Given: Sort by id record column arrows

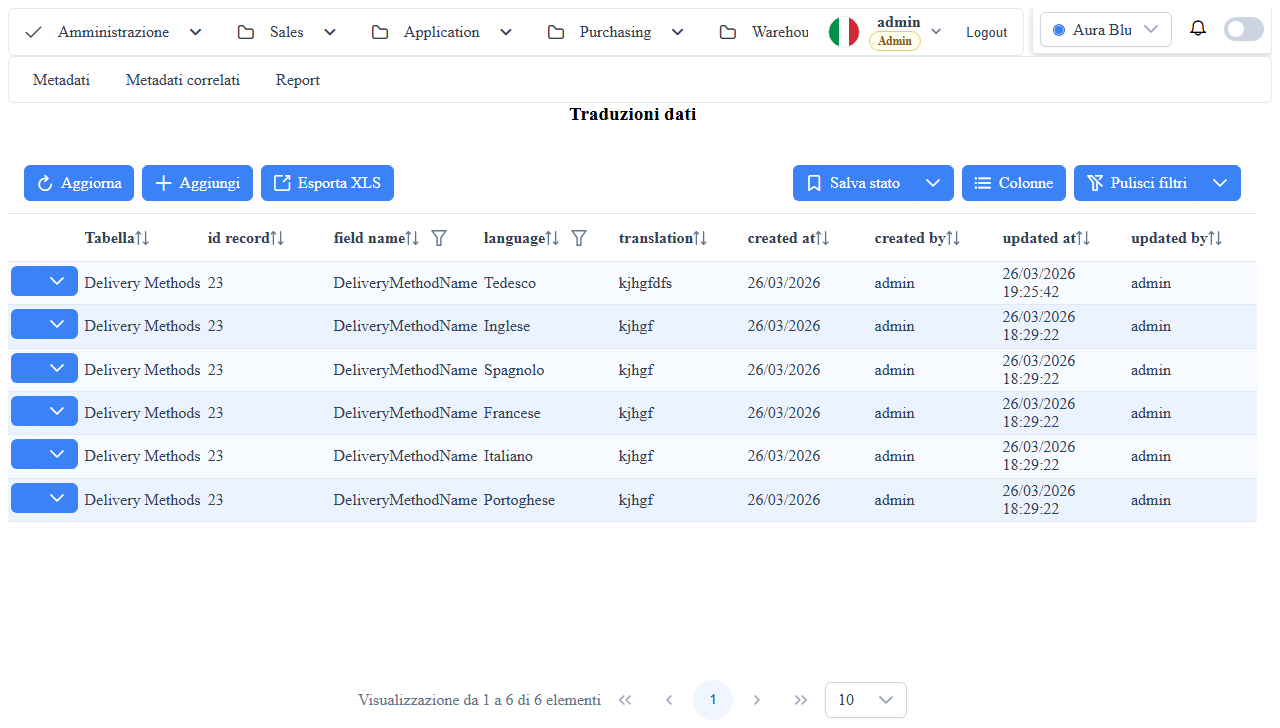Looking at the screenshot, I should 277,238.
